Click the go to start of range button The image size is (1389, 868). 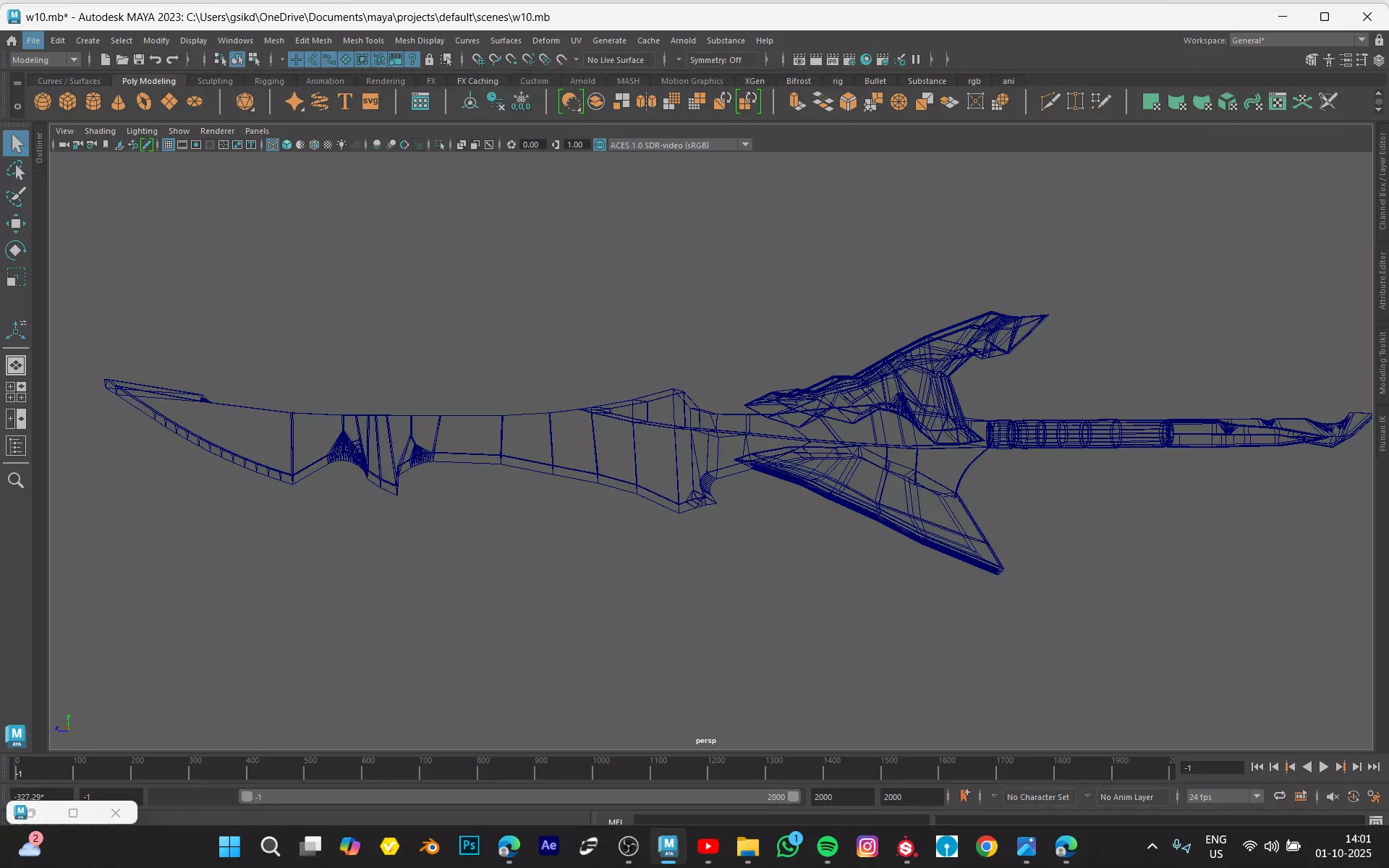click(x=1257, y=767)
